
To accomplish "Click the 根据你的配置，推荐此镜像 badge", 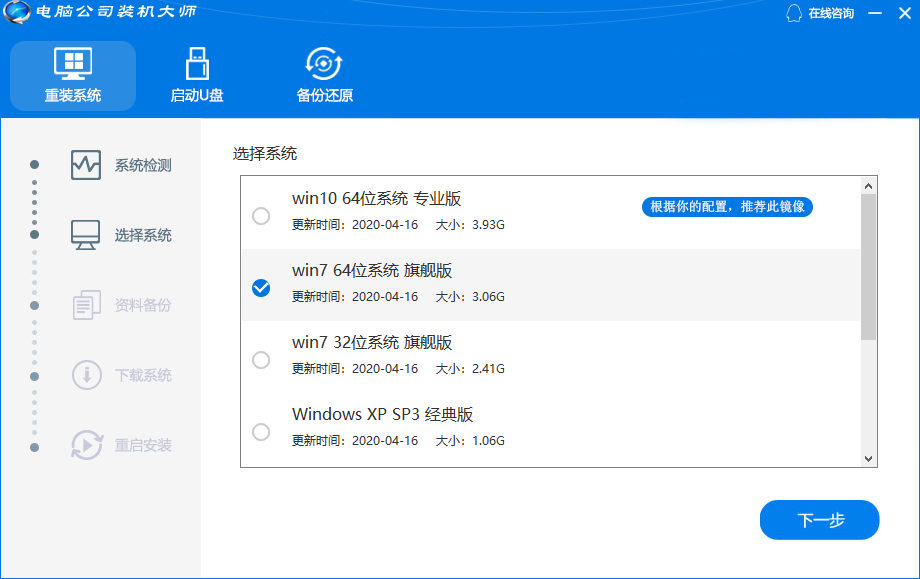I will tap(727, 206).
